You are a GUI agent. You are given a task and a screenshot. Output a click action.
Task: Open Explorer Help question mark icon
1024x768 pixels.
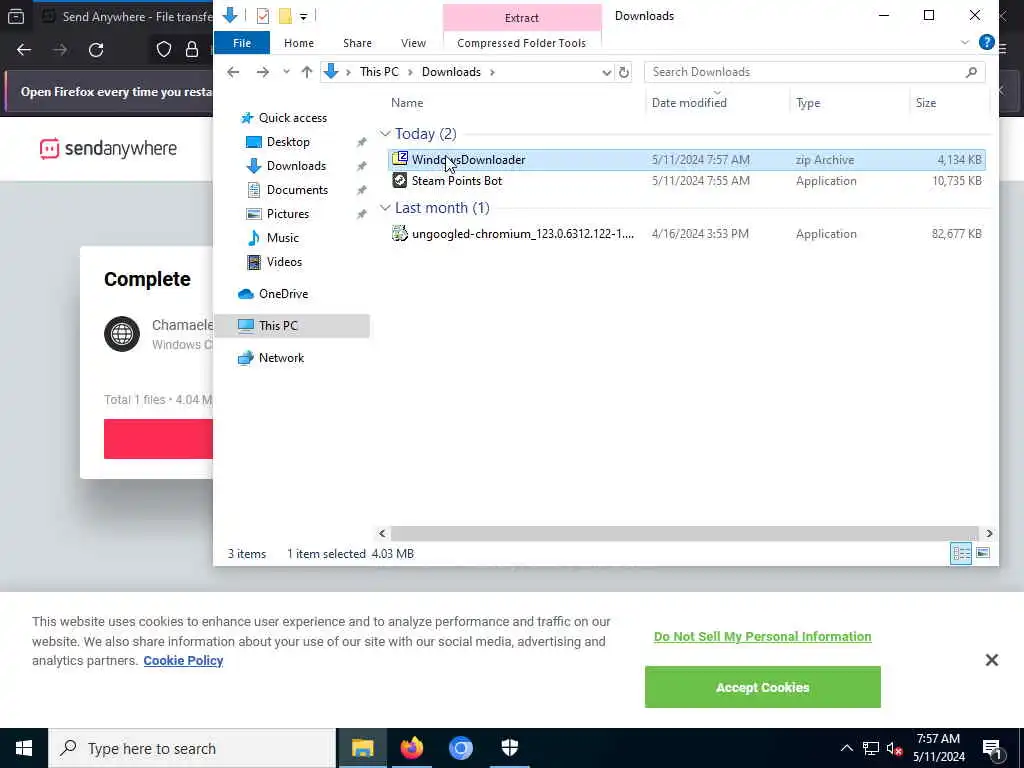[987, 42]
